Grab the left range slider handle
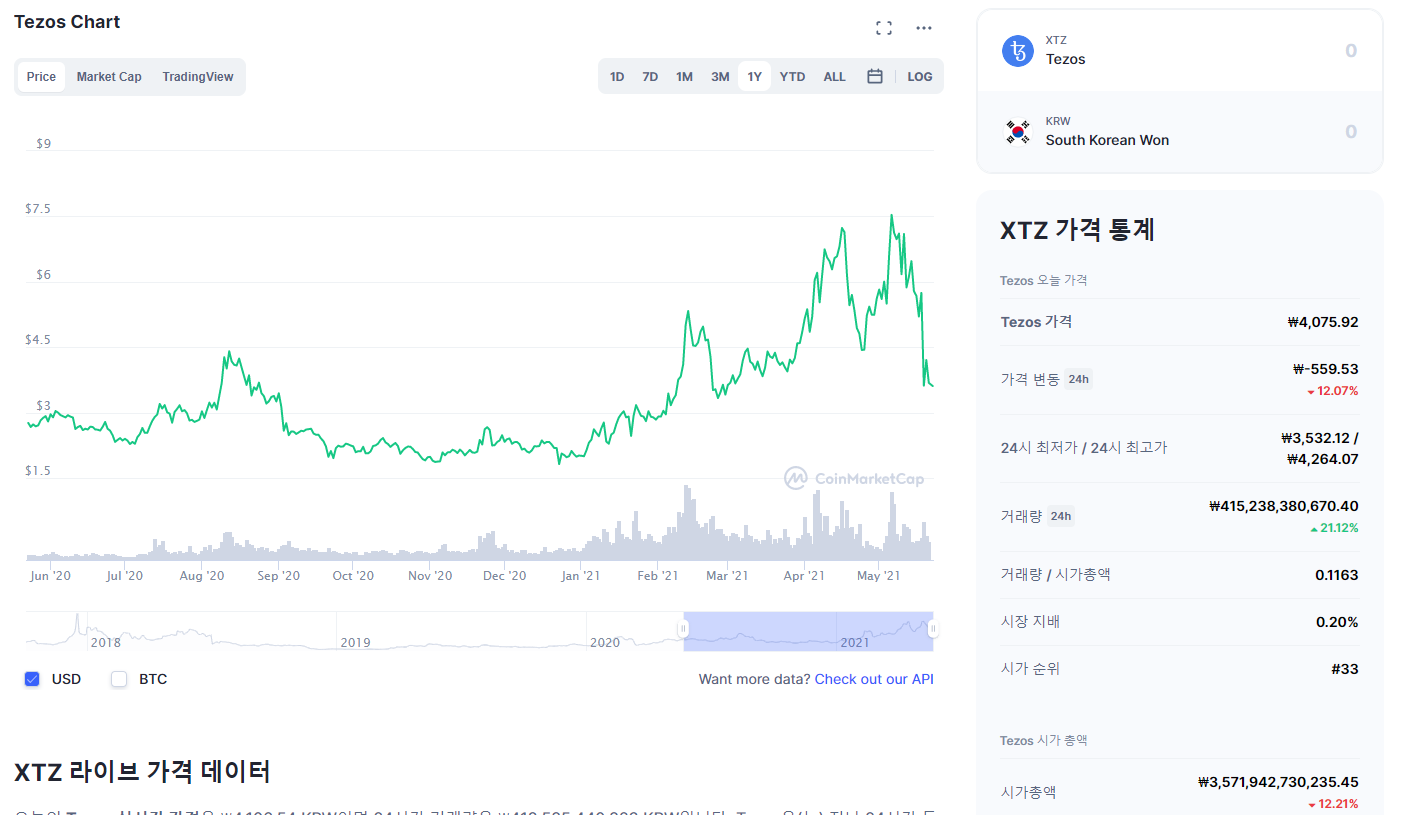Viewport: 1404px width, 815px height. pos(683,629)
